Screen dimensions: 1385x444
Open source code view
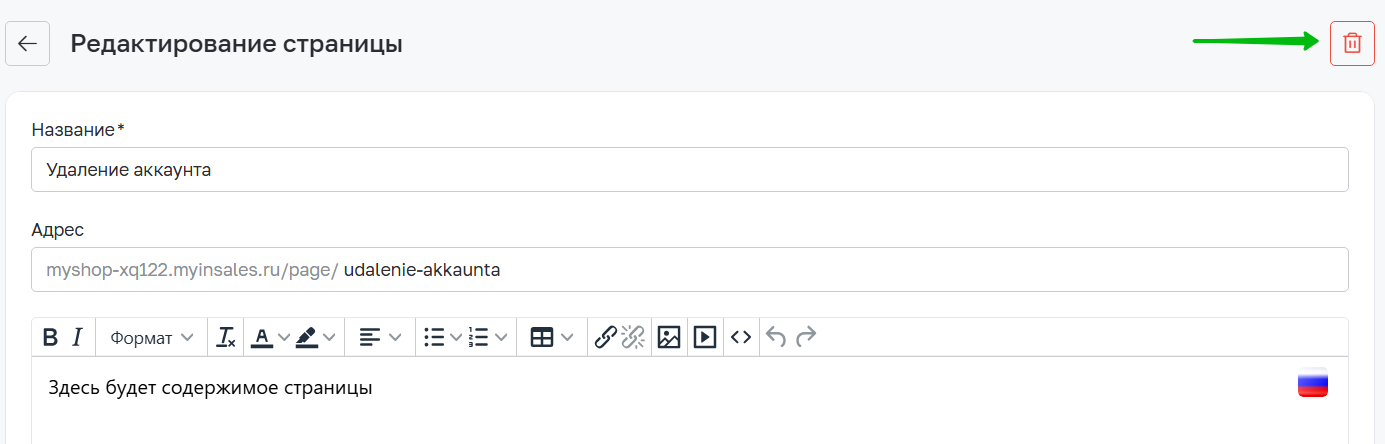[x=740, y=337]
